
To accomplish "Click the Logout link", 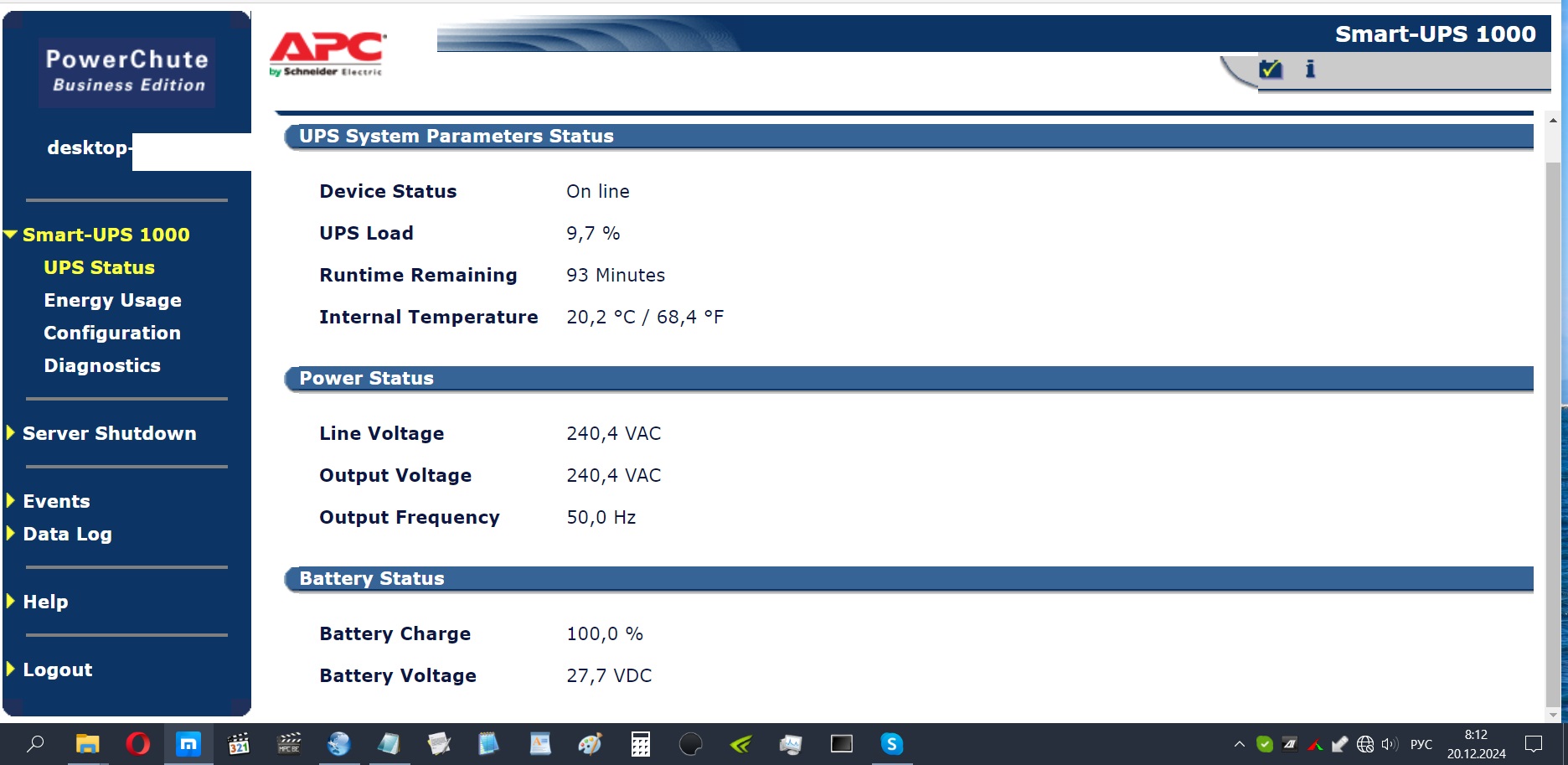I will 57,669.
